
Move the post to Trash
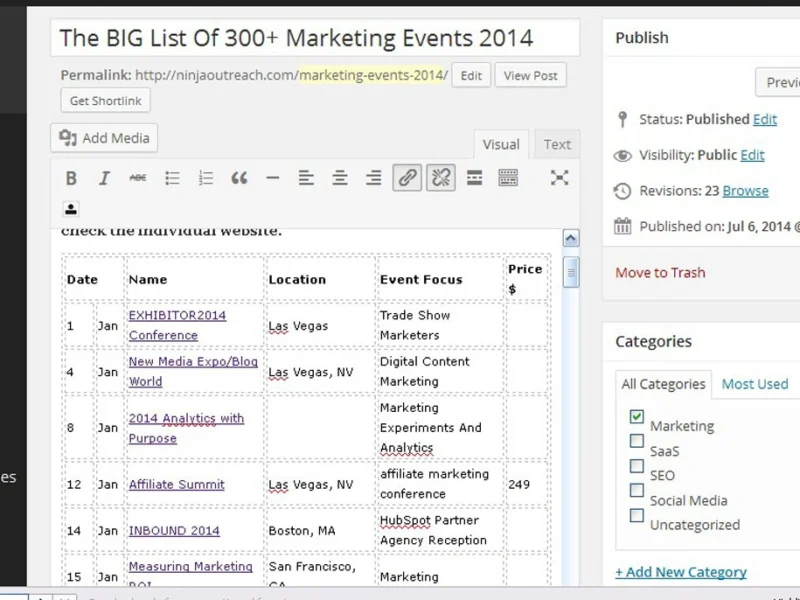660,272
